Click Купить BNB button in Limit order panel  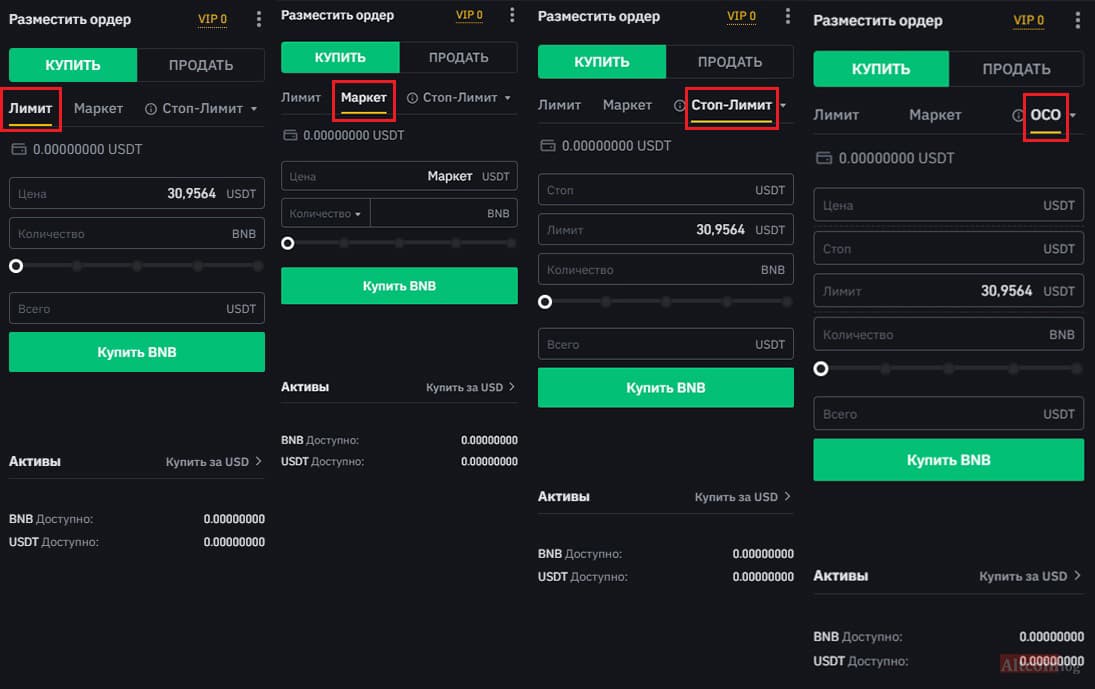coord(137,352)
